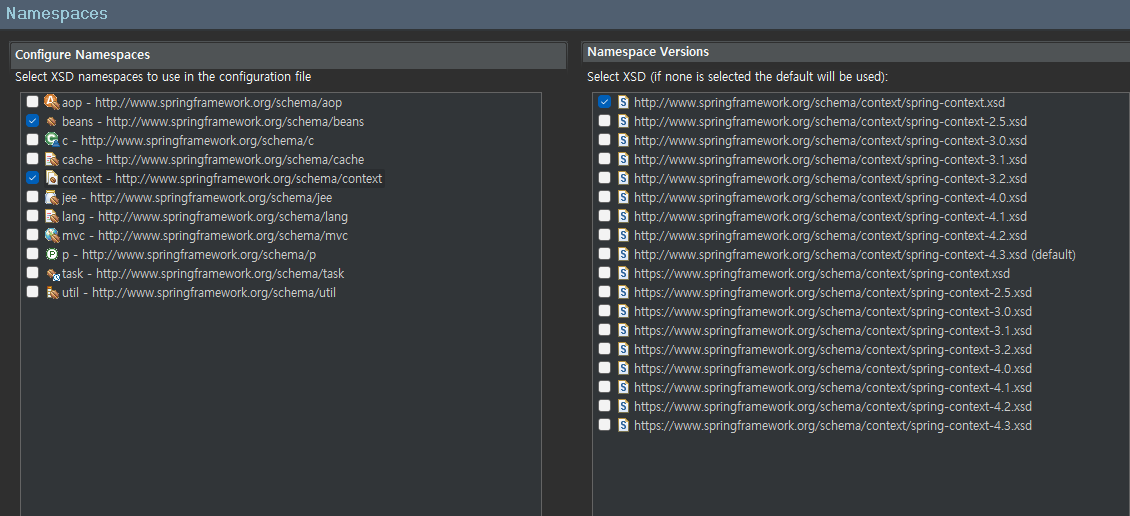Enable the mvc namespace checkbox
Image resolution: width=1130 pixels, height=516 pixels.
pyautogui.click(x=32, y=234)
